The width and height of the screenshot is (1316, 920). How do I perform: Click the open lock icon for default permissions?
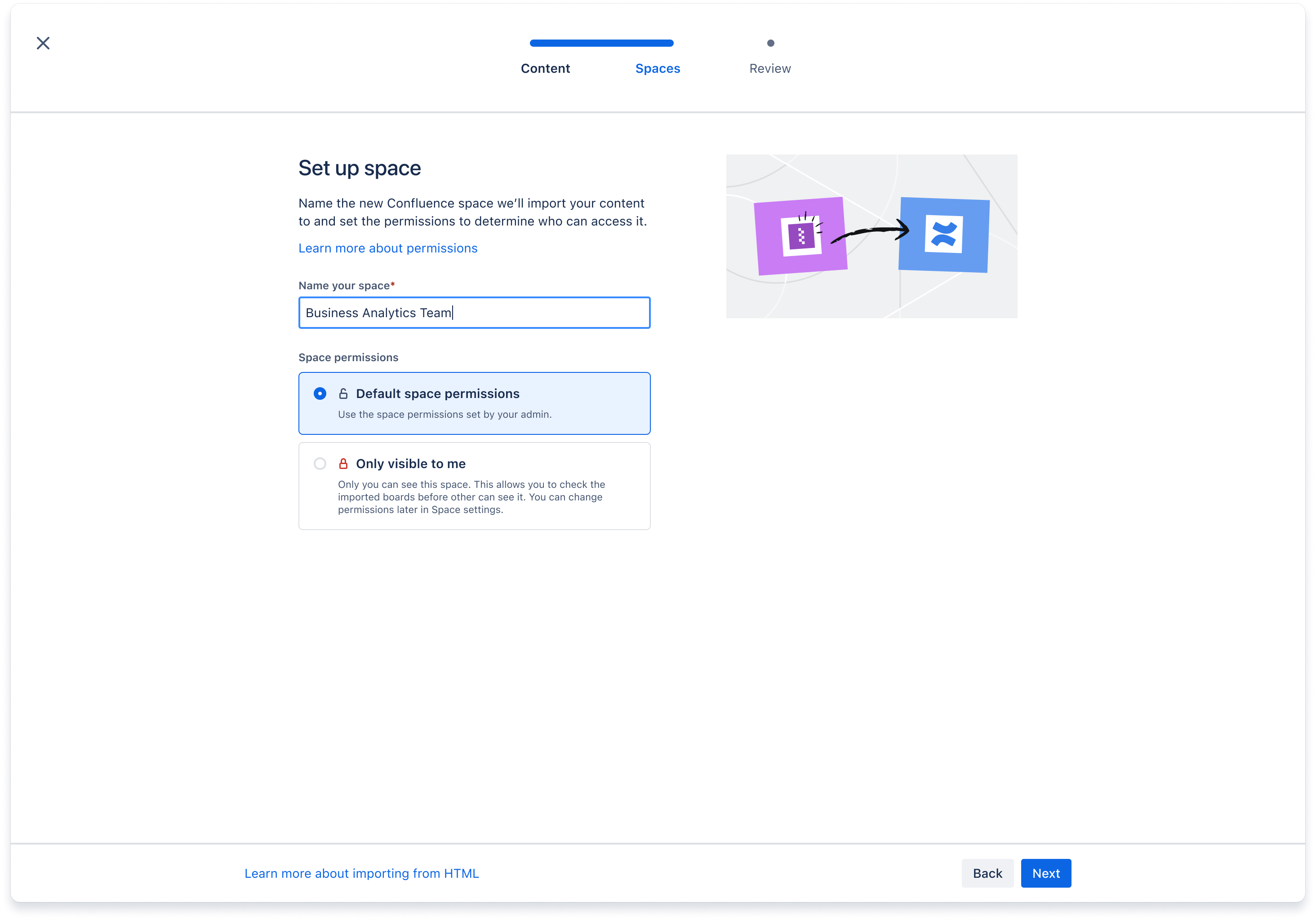[x=343, y=394]
